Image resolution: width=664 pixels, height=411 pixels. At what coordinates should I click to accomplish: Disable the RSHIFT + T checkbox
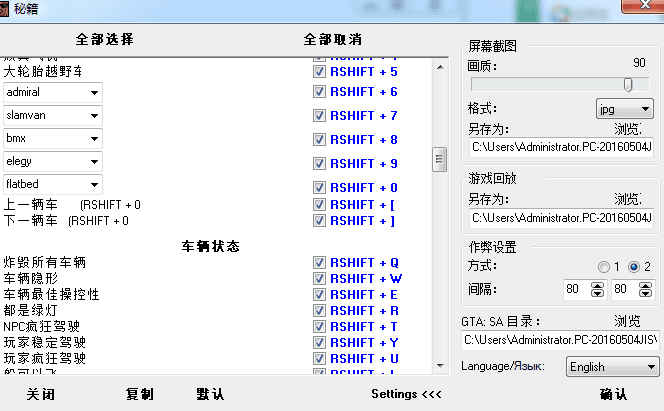coord(319,327)
